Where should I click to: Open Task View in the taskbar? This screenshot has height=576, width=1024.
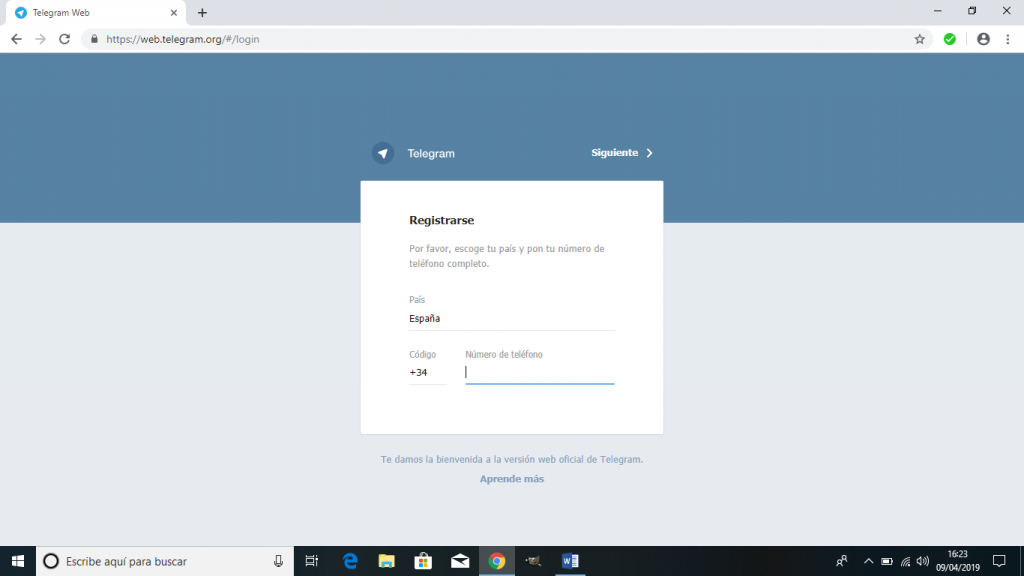coord(312,561)
